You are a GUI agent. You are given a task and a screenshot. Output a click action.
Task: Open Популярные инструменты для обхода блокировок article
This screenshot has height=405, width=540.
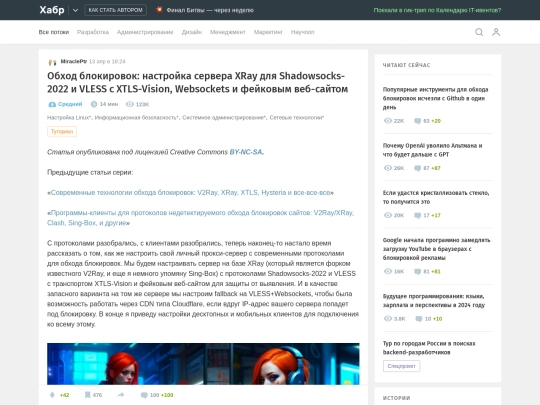[435, 98]
